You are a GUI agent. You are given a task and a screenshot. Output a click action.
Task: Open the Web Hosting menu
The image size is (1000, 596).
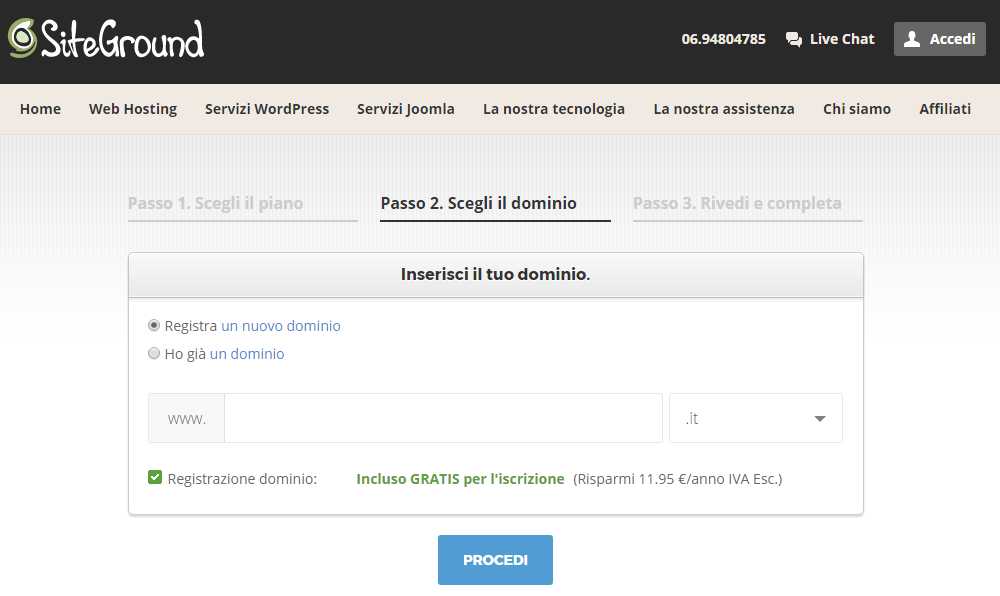(133, 109)
